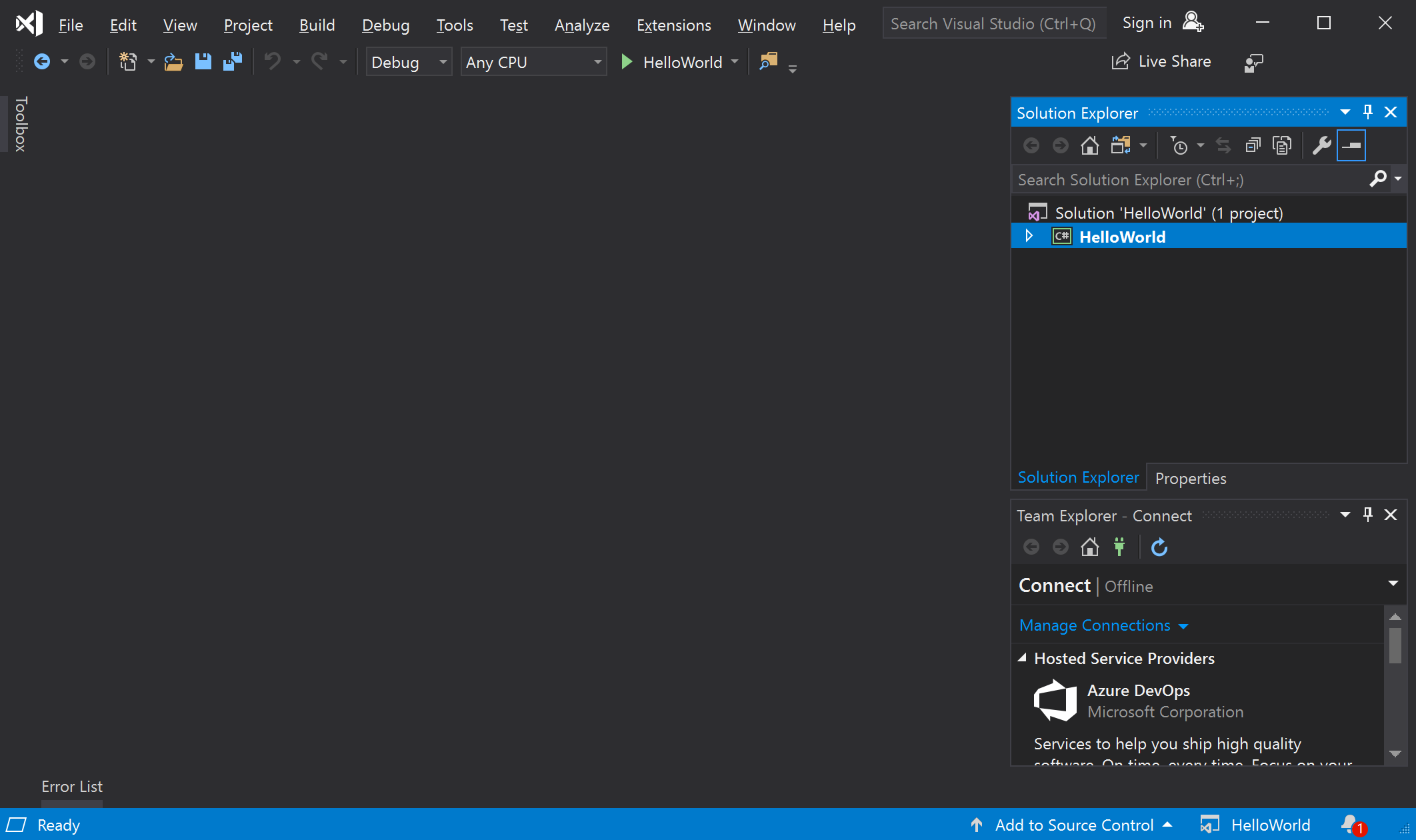1416x840 pixels.
Task: Select the Debug configuration dropdown
Action: [406, 62]
